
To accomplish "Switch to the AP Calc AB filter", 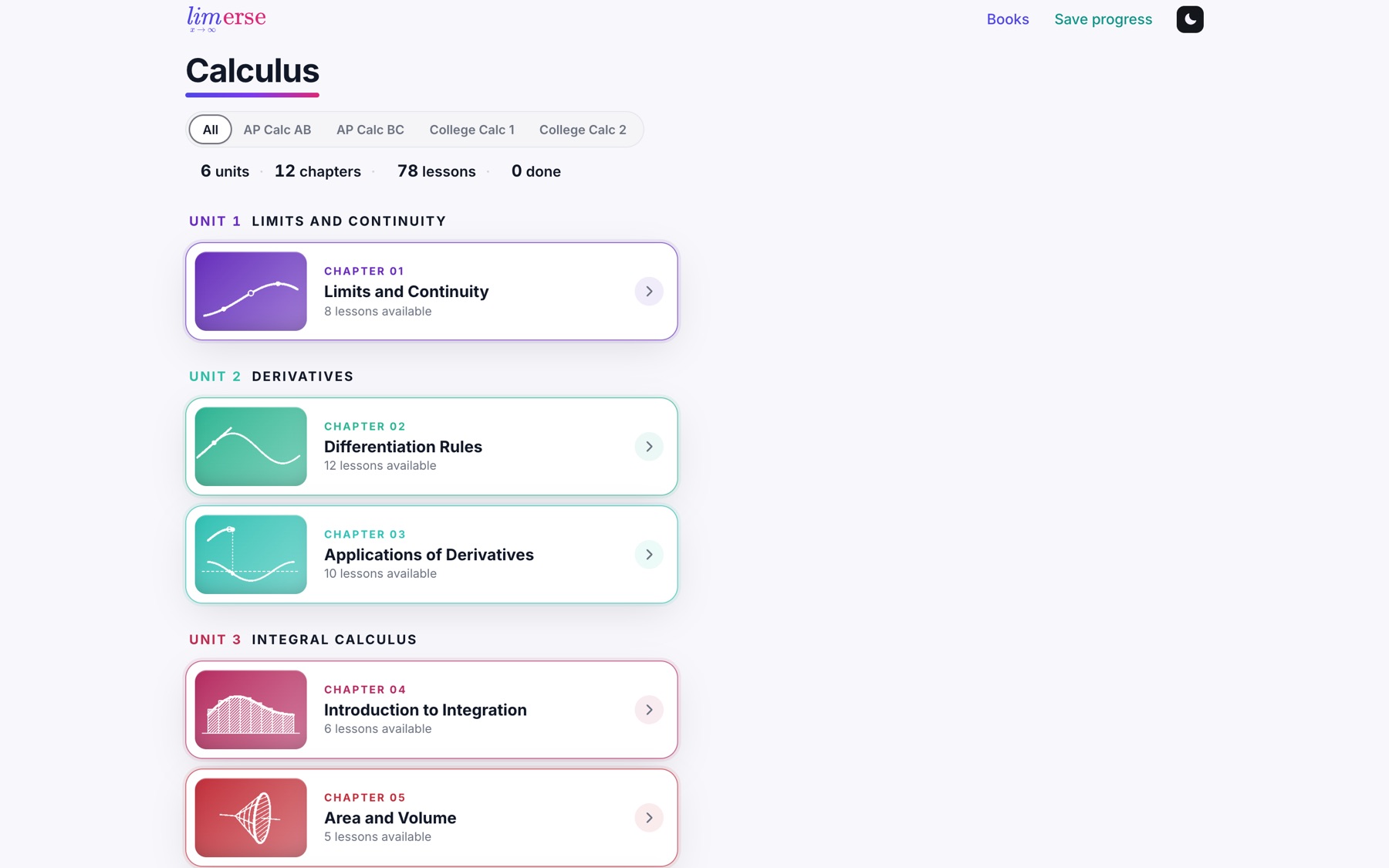I will click(277, 130).
